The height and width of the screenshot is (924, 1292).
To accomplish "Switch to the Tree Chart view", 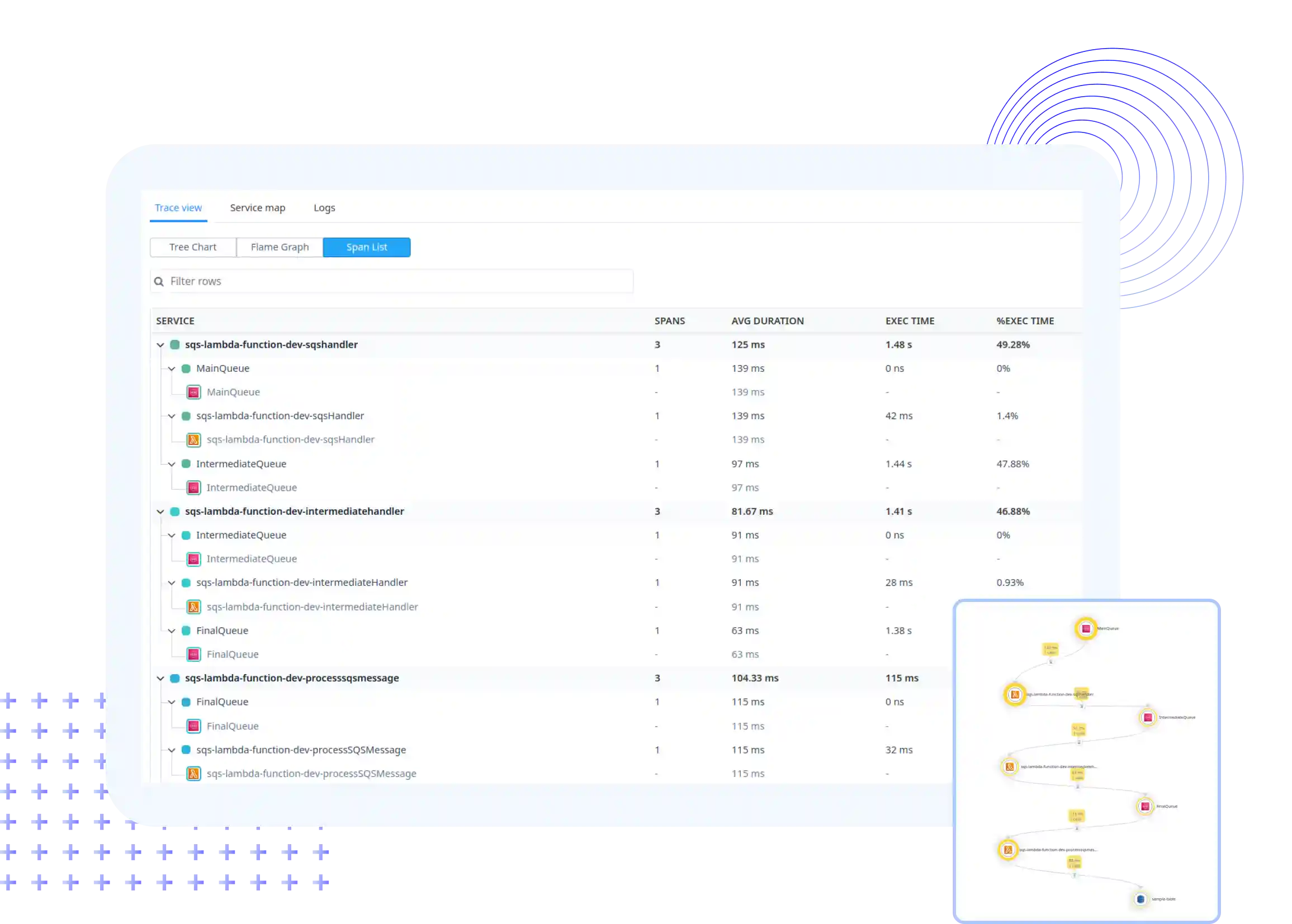I will coord(192,246).
